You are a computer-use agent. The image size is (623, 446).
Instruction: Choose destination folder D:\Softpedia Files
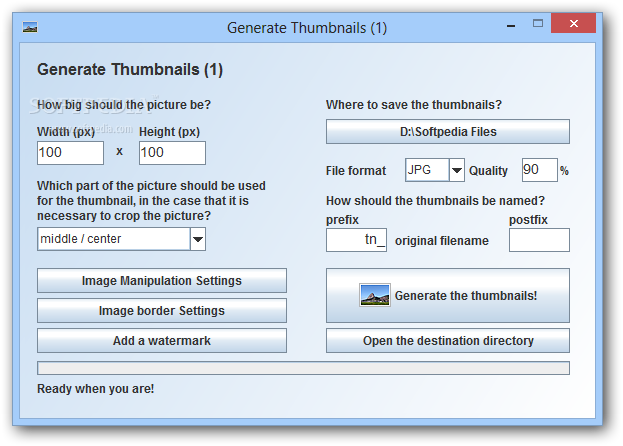click(448, 131)
